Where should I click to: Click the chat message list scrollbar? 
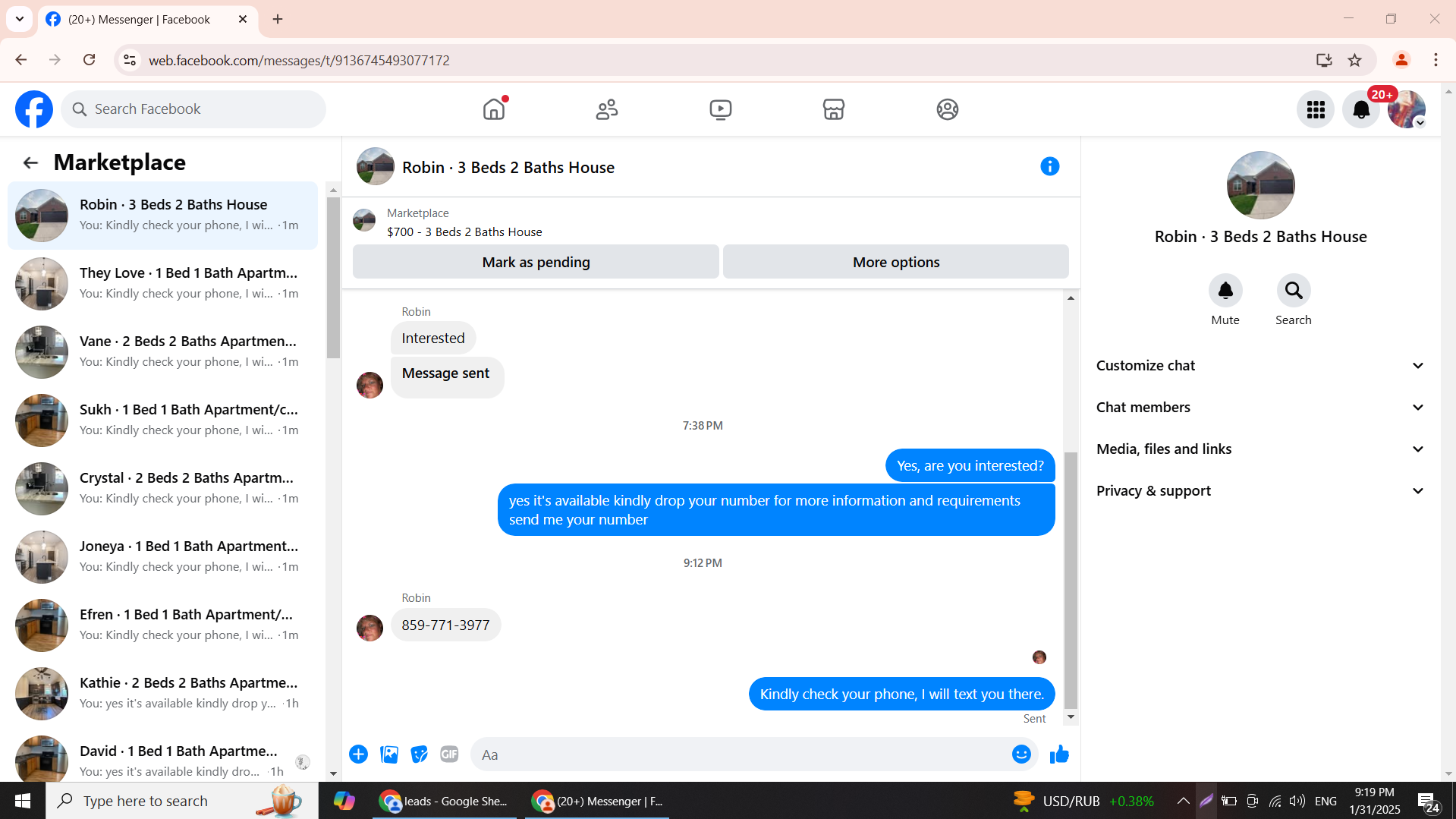click(1071, 581)
